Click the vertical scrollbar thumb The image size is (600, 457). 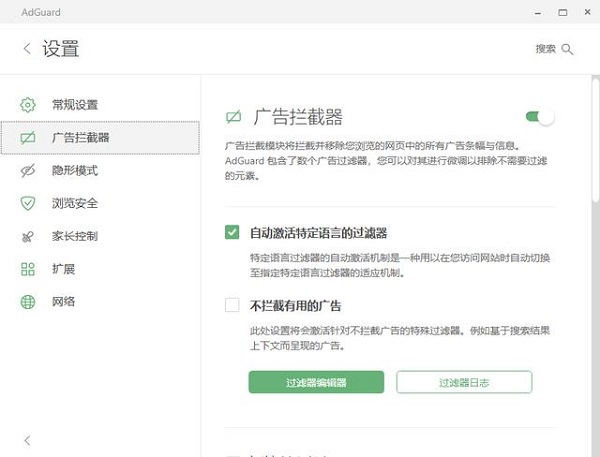pos(595,140)
